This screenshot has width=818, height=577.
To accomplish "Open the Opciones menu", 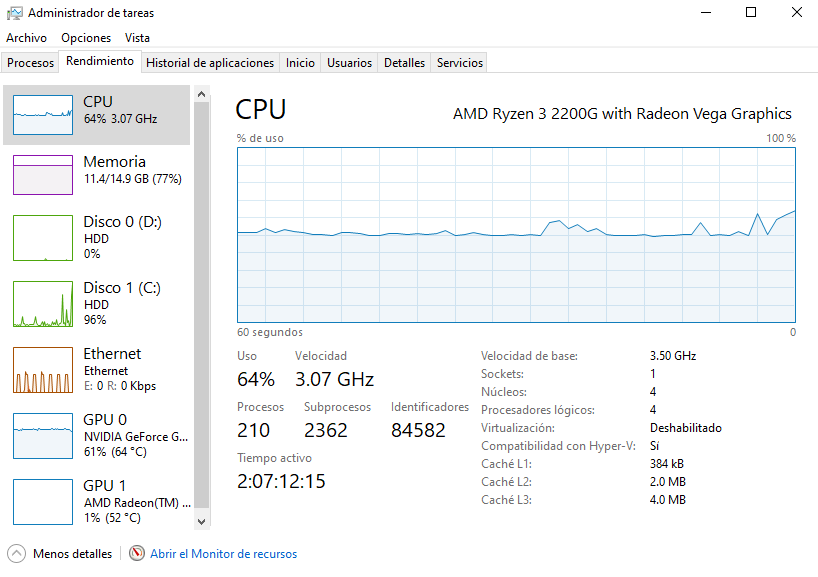I will 86,38.
